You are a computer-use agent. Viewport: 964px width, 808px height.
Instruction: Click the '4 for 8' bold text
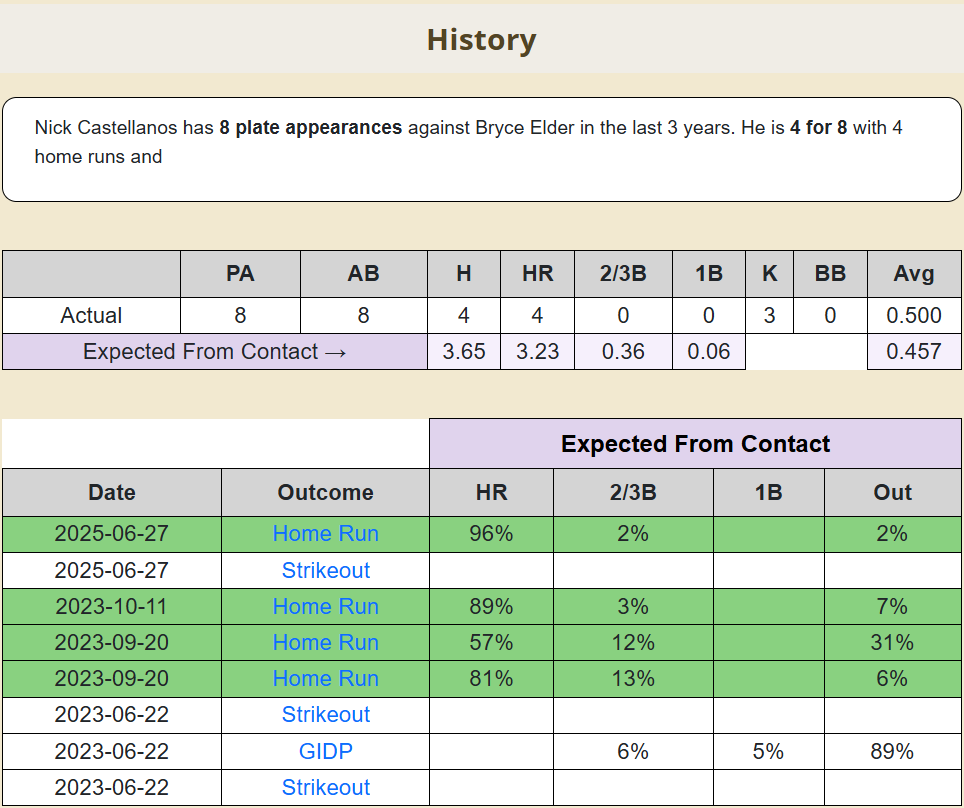click(818, 127)
